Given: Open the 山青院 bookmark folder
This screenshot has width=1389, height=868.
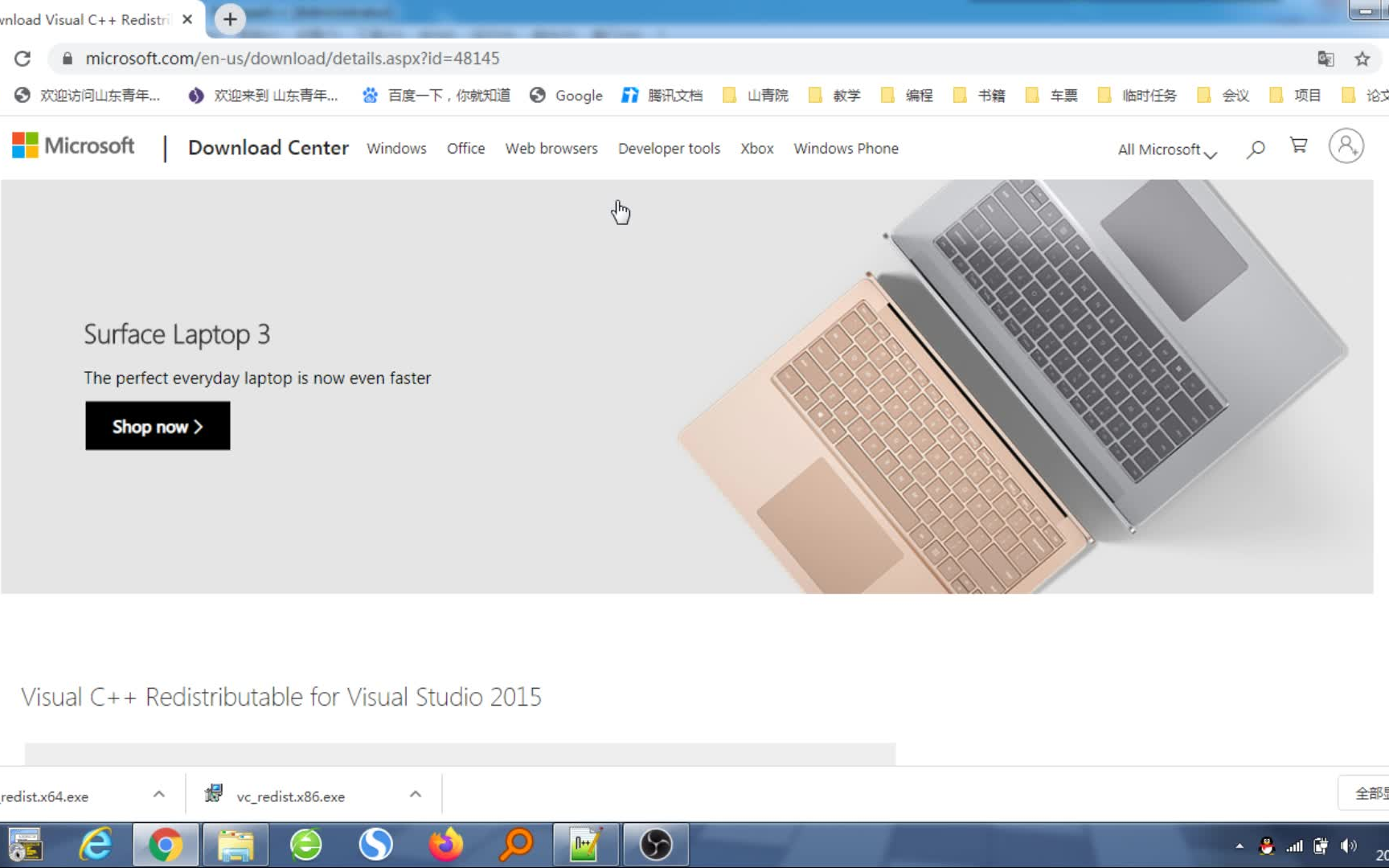Looking at the screenshot, I should pos(756,96).
